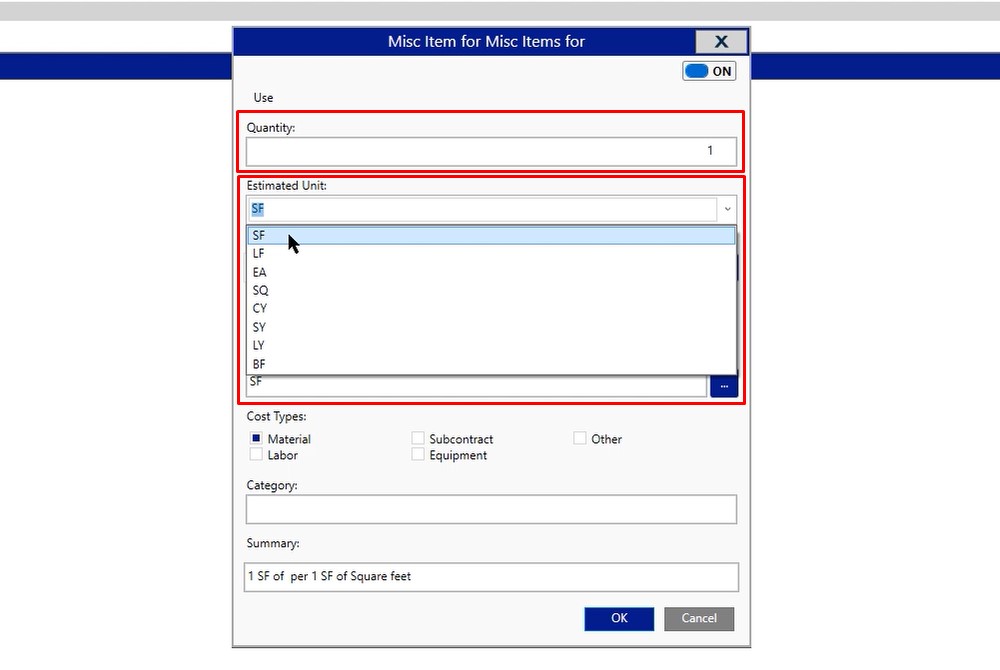Collapse the Estimated Unit dropdown arrow
This screenshot has height=670, width=1000.
[727, 209]
